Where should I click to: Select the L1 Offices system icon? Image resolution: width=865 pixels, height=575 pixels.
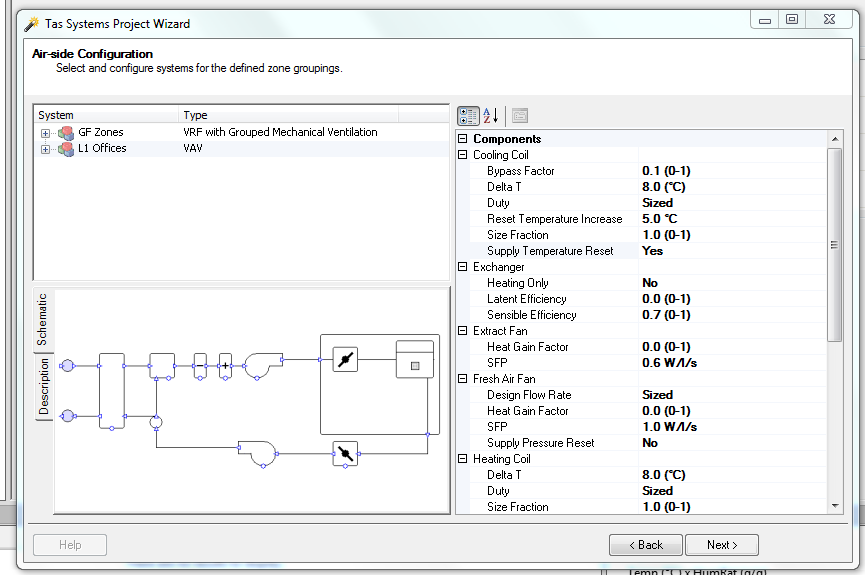(66, 149)
